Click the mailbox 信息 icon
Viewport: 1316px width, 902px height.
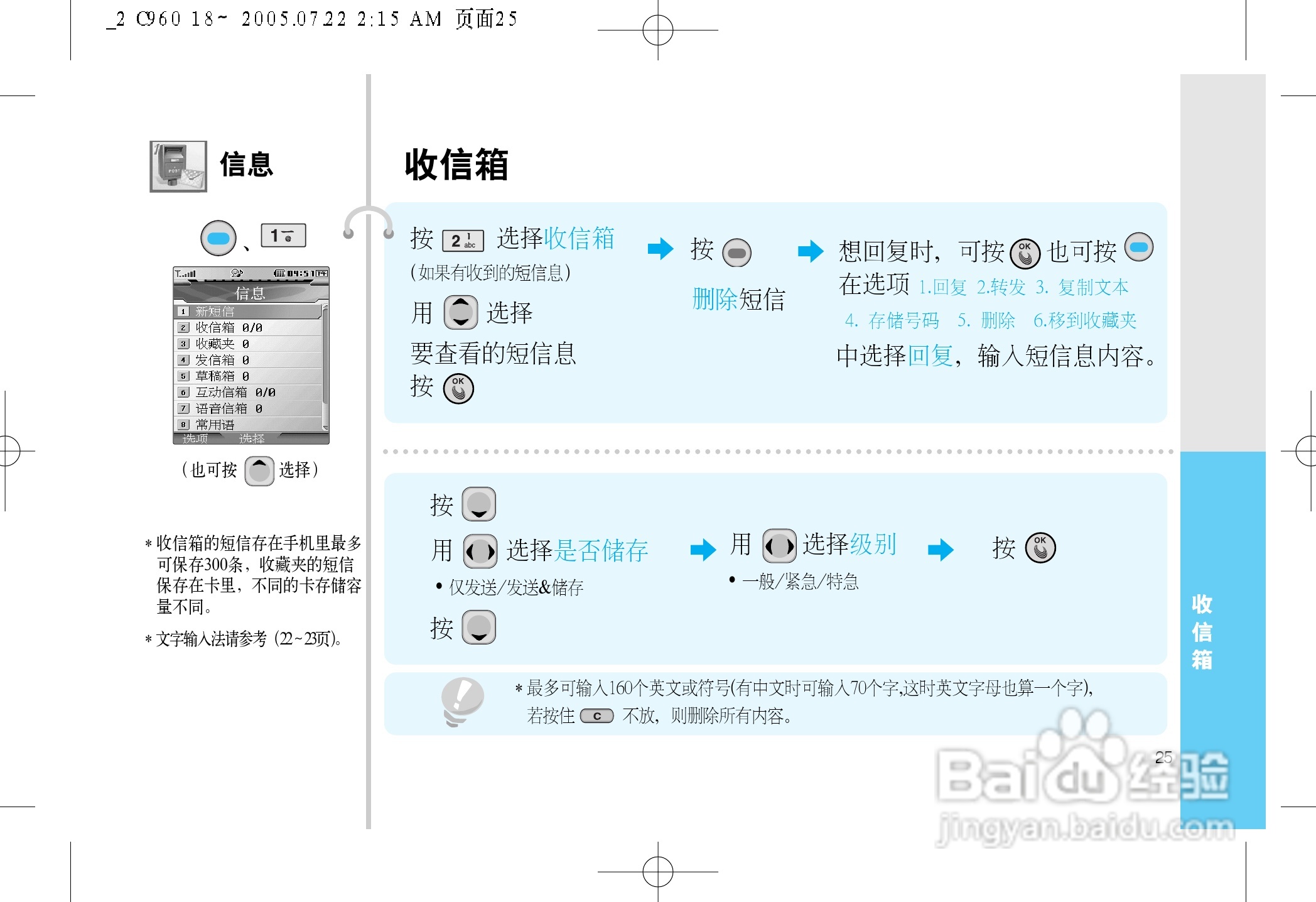178,166
